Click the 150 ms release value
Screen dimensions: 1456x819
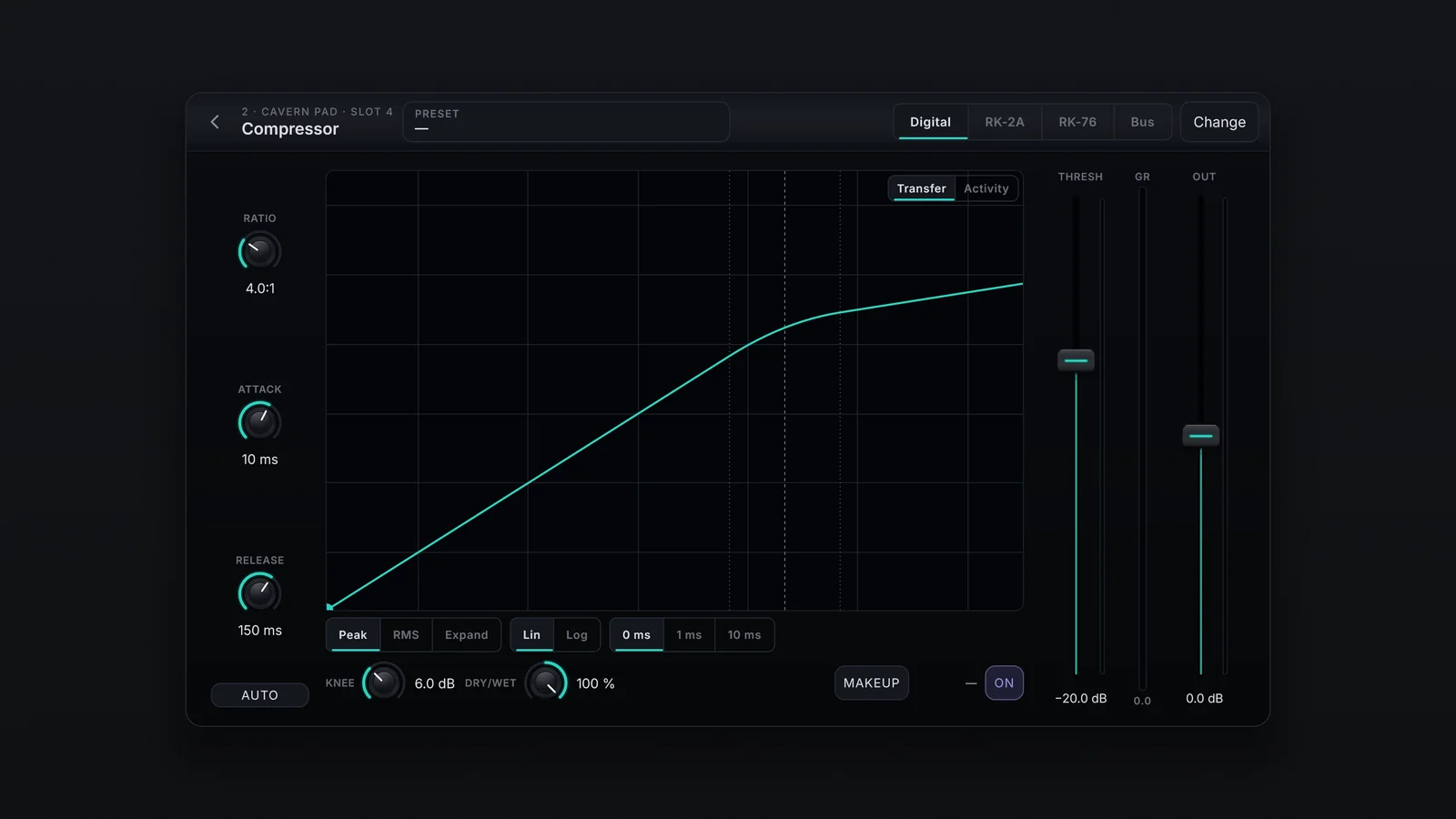tap(260, 631)
